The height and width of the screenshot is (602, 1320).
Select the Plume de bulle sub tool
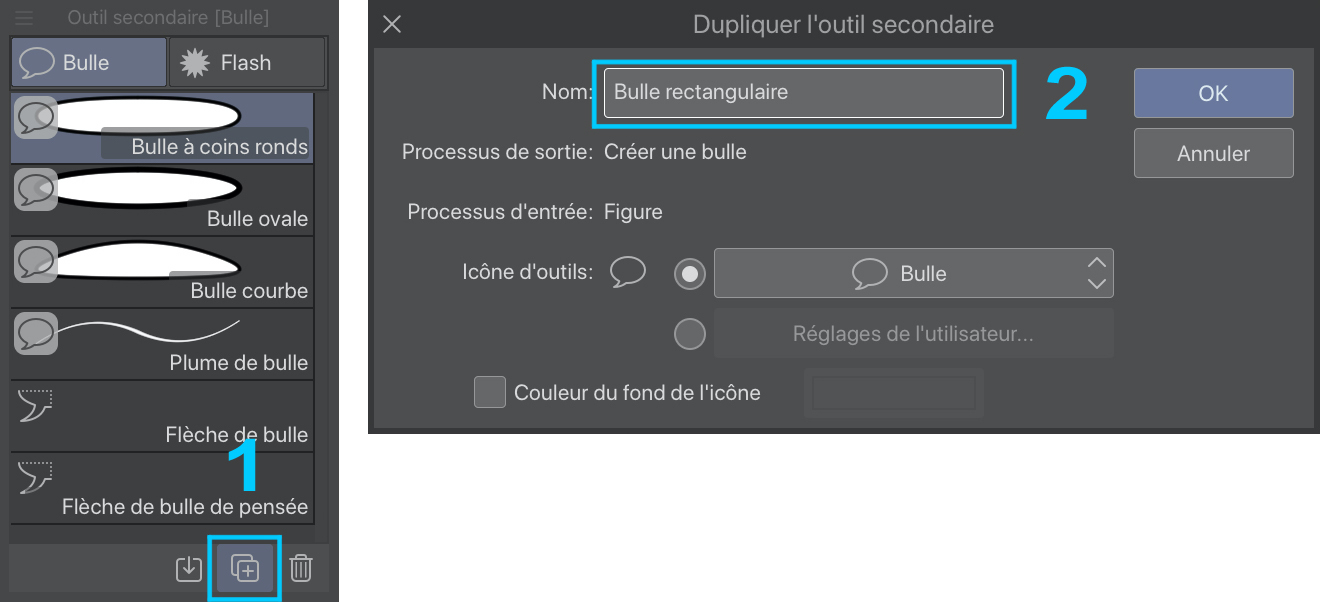[162, 344]
